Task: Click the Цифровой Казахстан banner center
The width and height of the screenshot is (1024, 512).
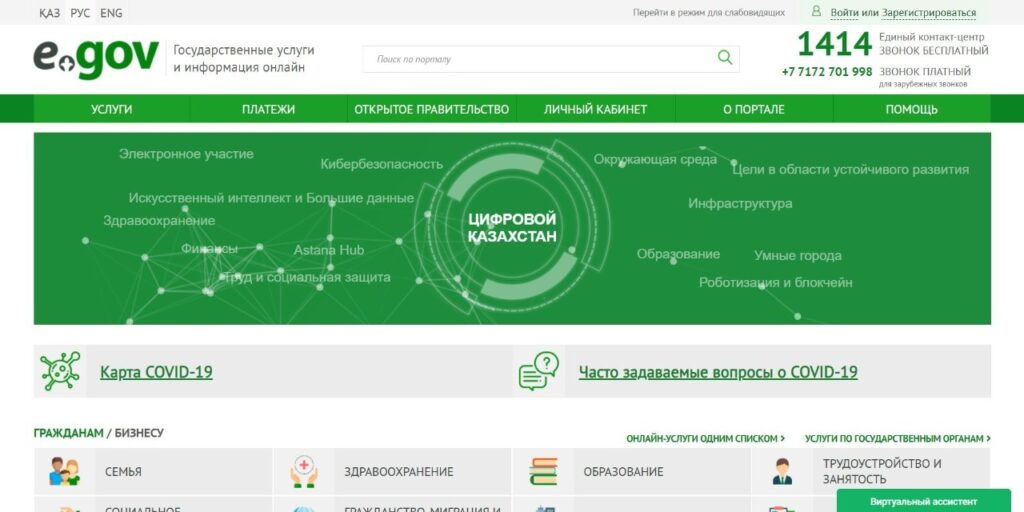Action: (512, 227)
